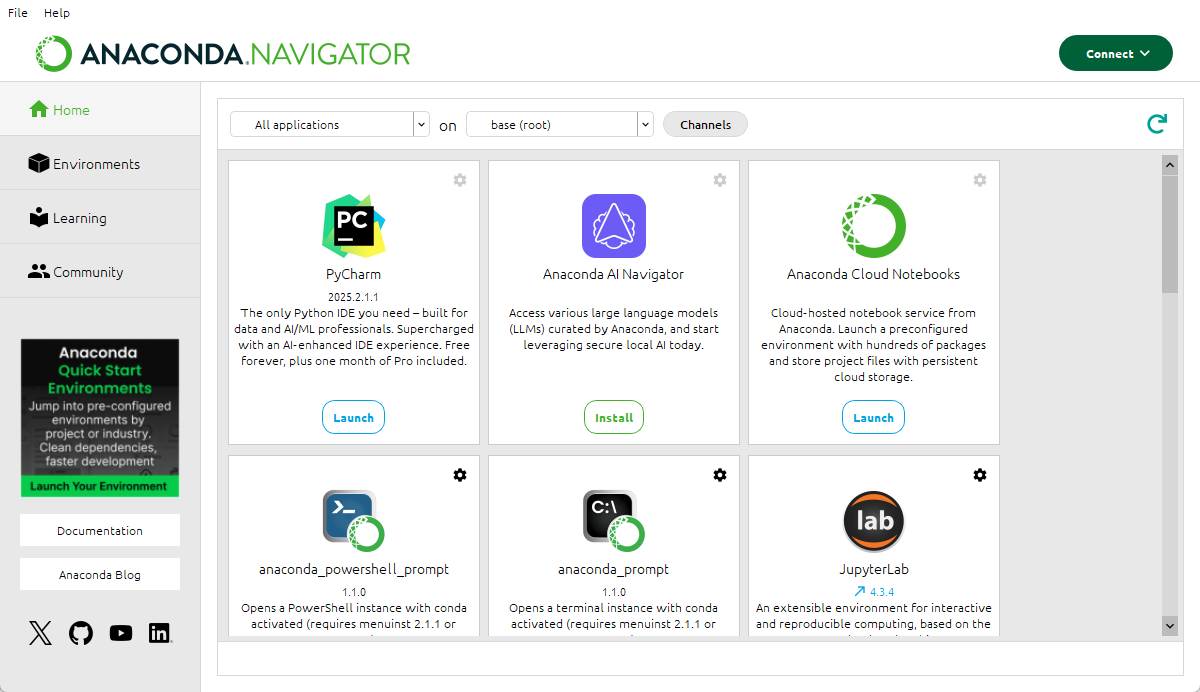Click the JupyterLab lab icon
Image resolution: width=1200 pixels, height=692 pixels.
tap(874, 521)
